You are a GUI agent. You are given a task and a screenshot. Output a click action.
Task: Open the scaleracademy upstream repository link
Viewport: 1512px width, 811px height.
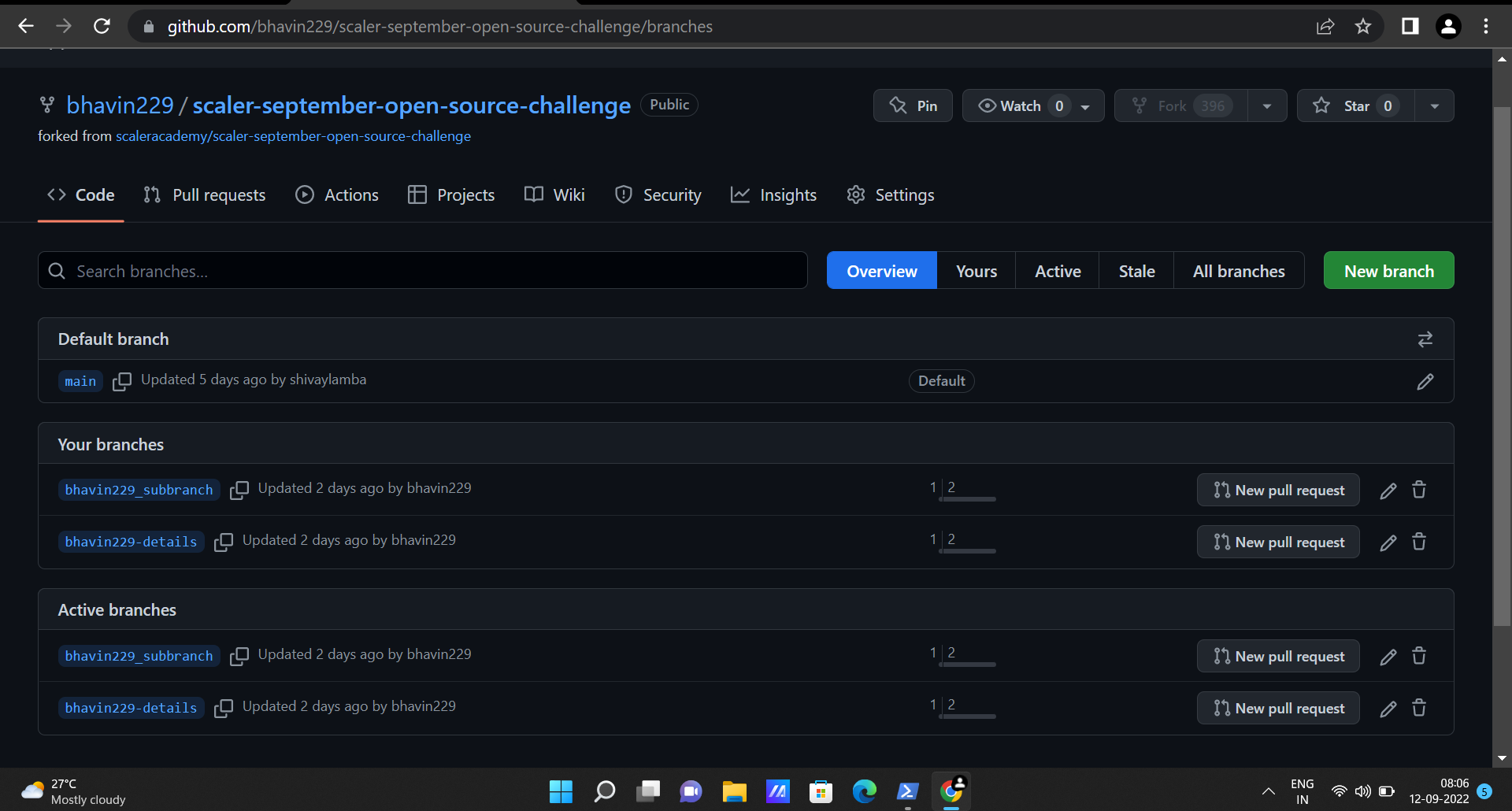pos(293,135)
